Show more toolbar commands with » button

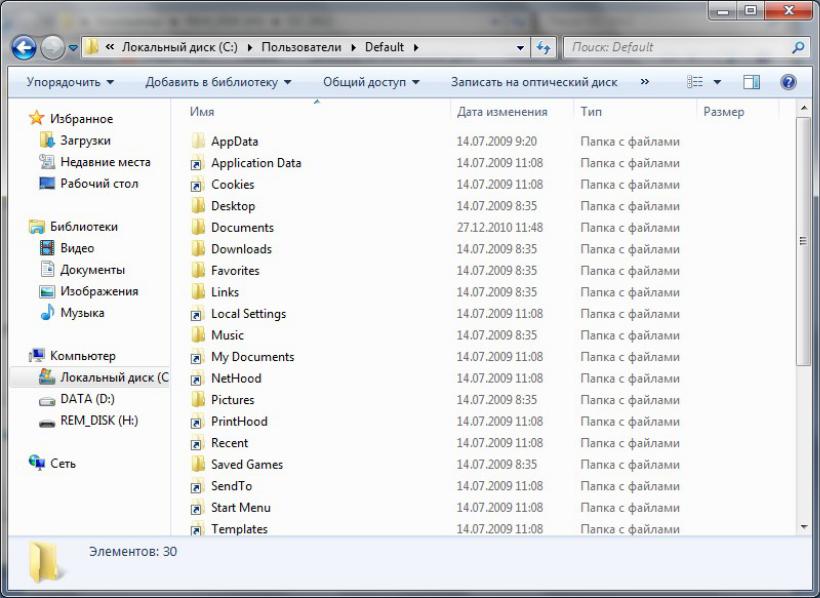coord(645,82)
